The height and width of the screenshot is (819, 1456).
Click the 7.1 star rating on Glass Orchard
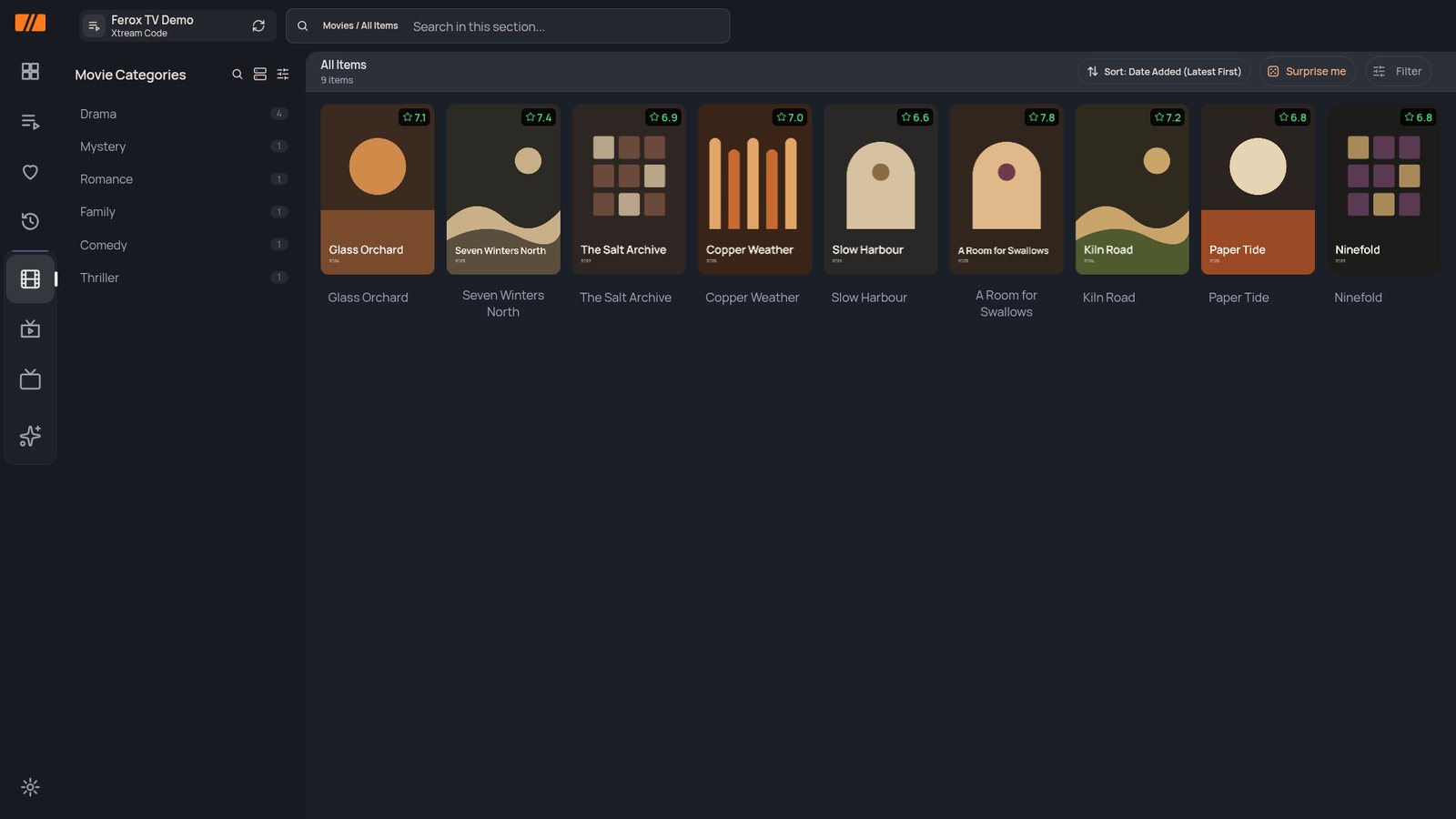414,117
